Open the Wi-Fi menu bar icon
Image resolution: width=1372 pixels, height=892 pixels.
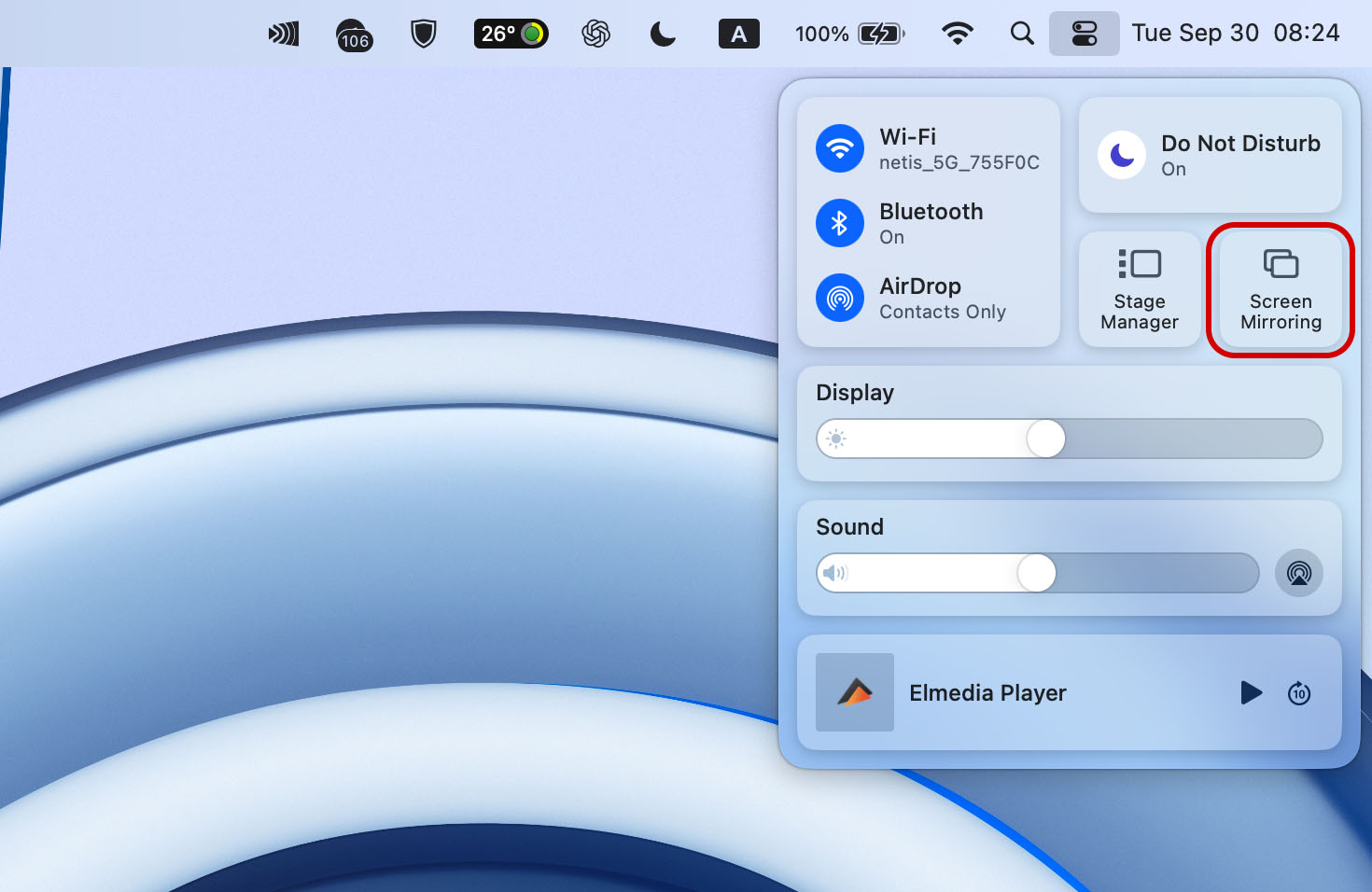tap(958, 34)
